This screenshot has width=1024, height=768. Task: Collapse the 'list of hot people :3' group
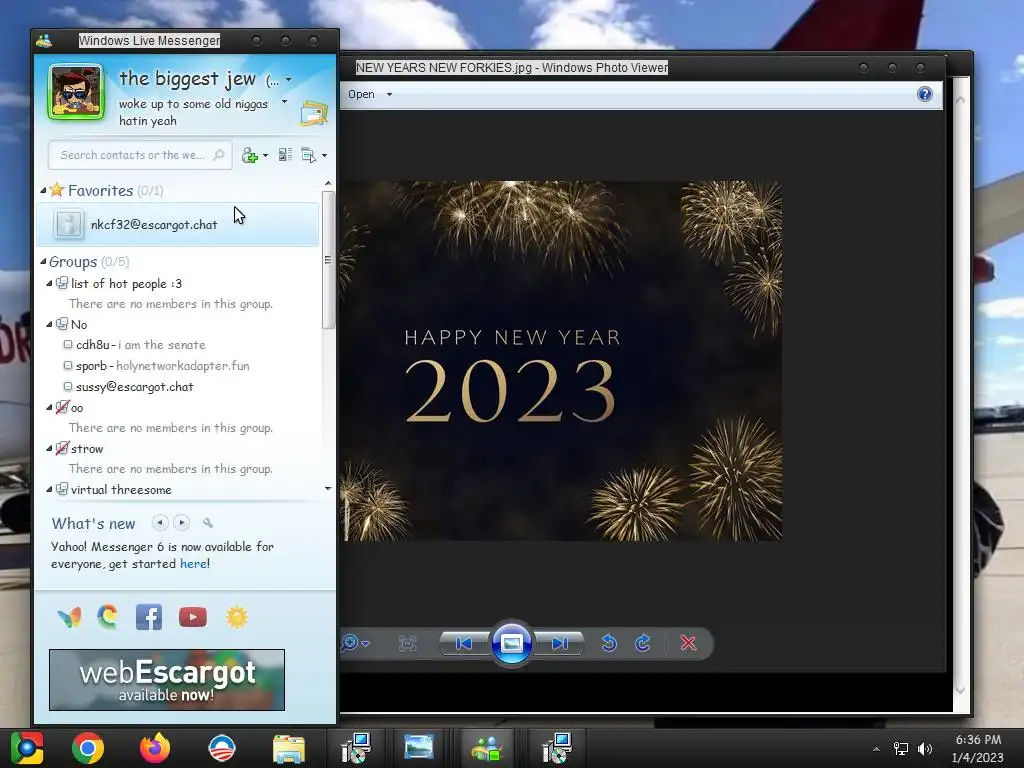50,283
